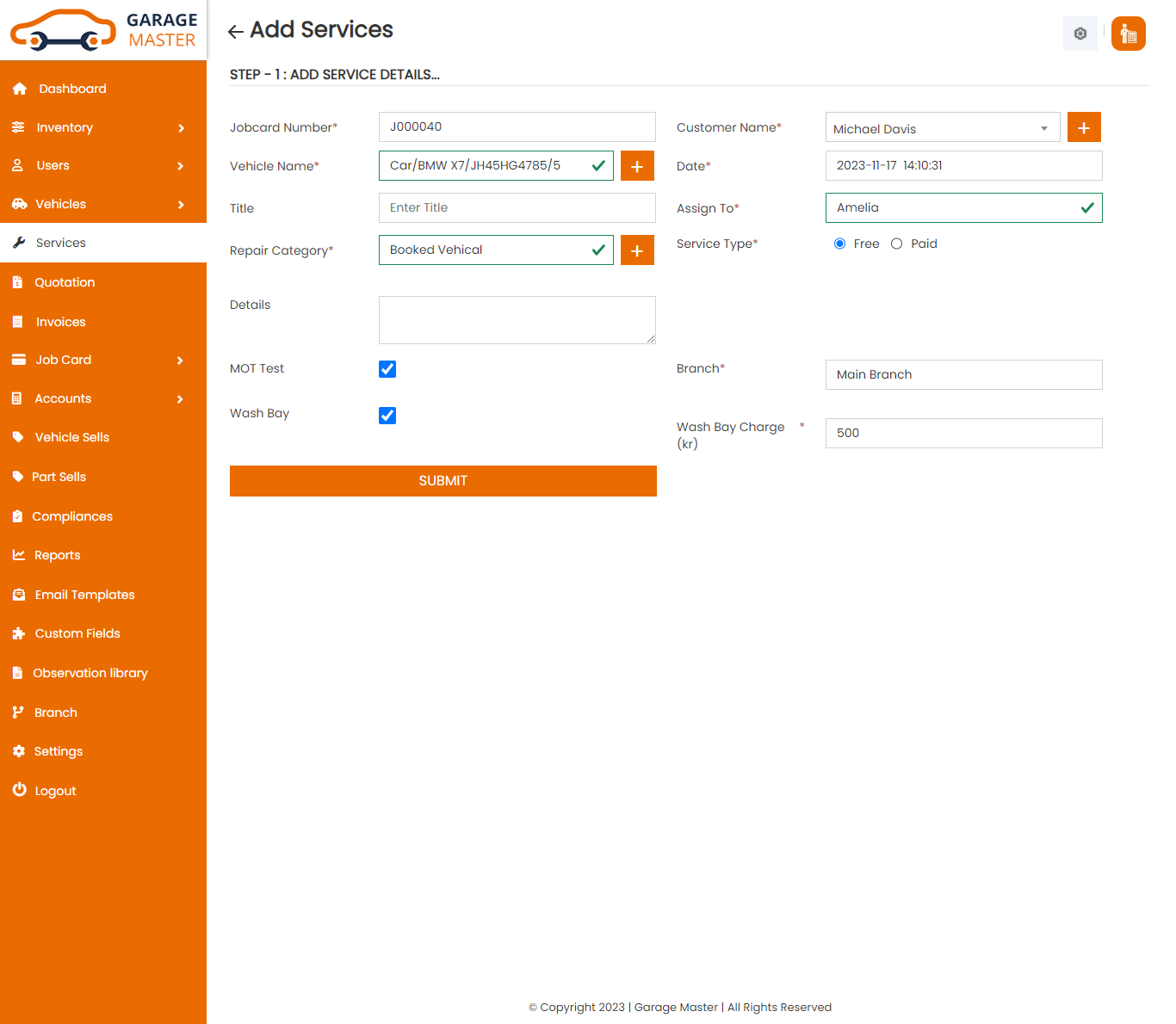Open the gear settings icon in header
Viewport: 1176px width, 1024px height.
(x=1080, y=34)
